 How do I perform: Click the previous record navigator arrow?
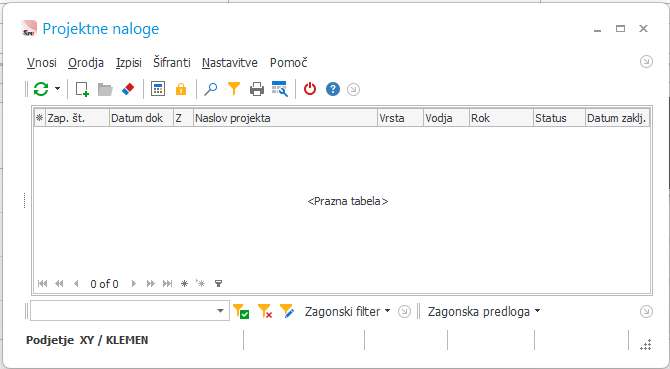tap(76, 284)
